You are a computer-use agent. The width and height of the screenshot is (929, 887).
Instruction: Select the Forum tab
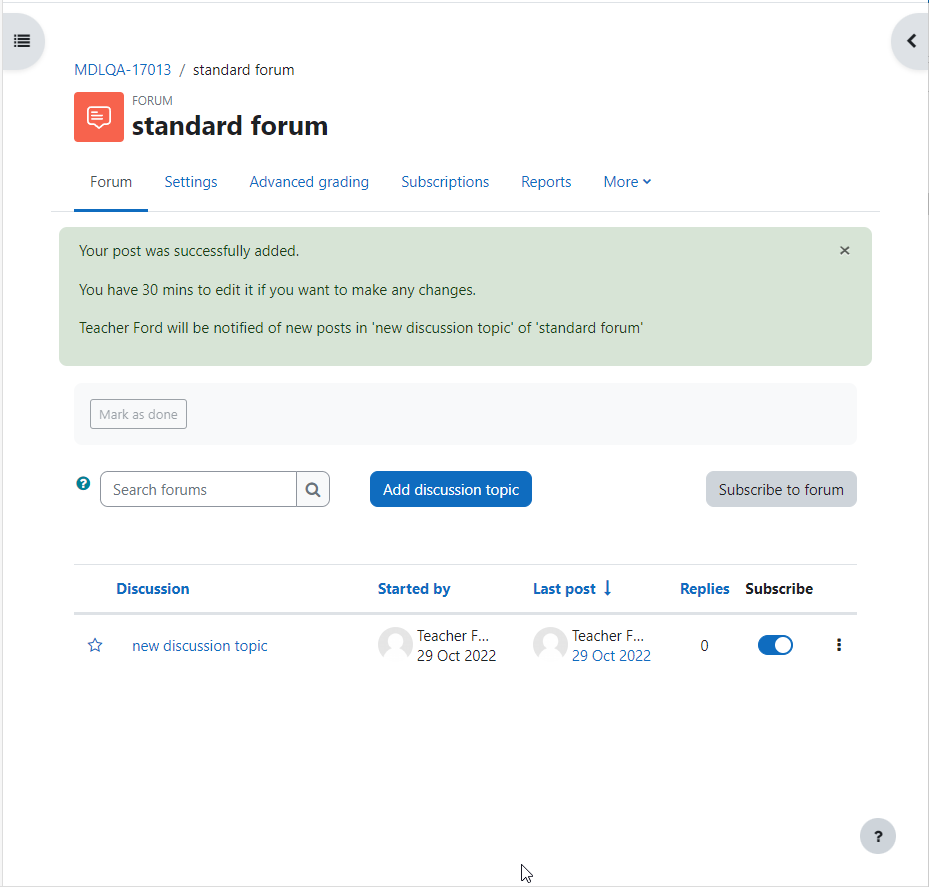tap(111, 182)
